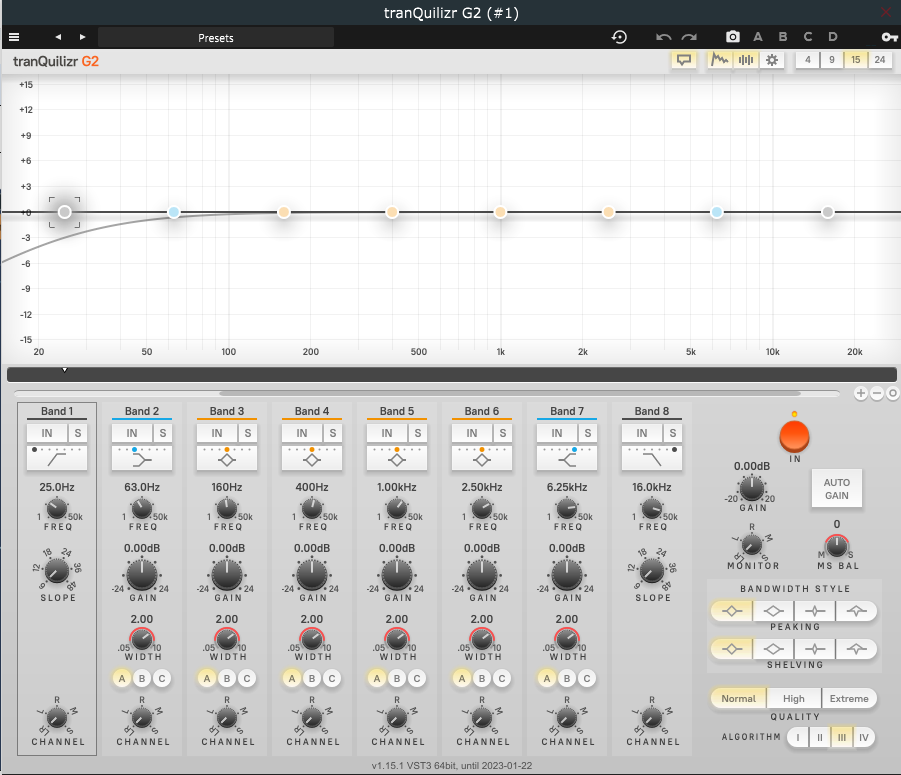Select snapshot slot C
The height and width of the screenshot is (775, 901).
[x=808, y=37]
